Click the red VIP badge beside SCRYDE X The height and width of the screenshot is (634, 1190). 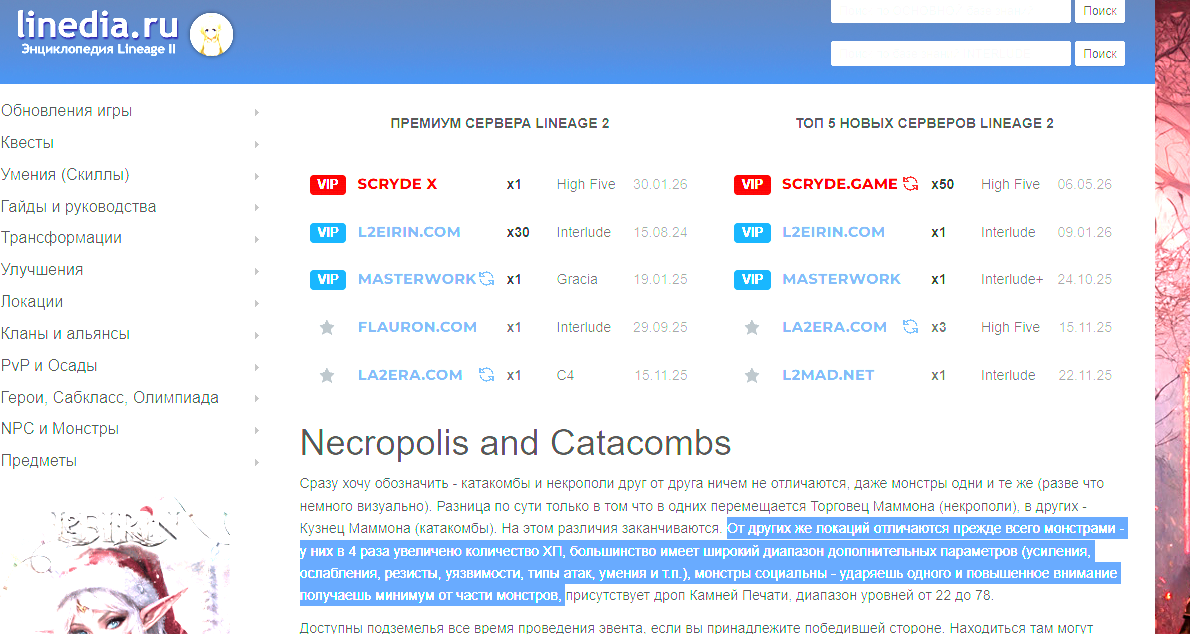point(328,184)
